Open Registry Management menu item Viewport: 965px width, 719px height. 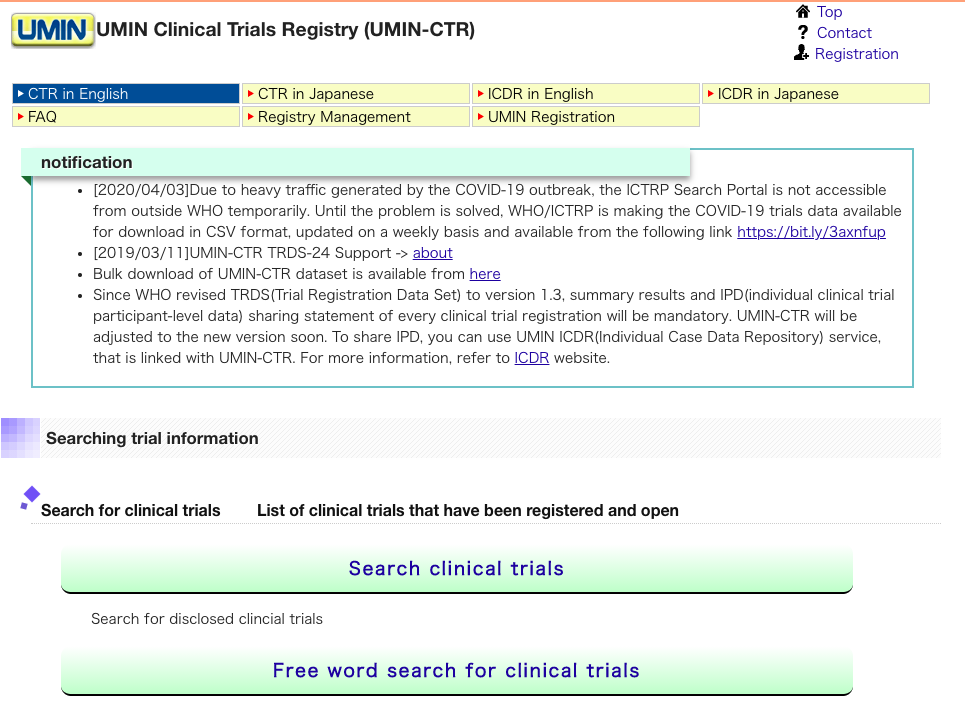(356, 116)
